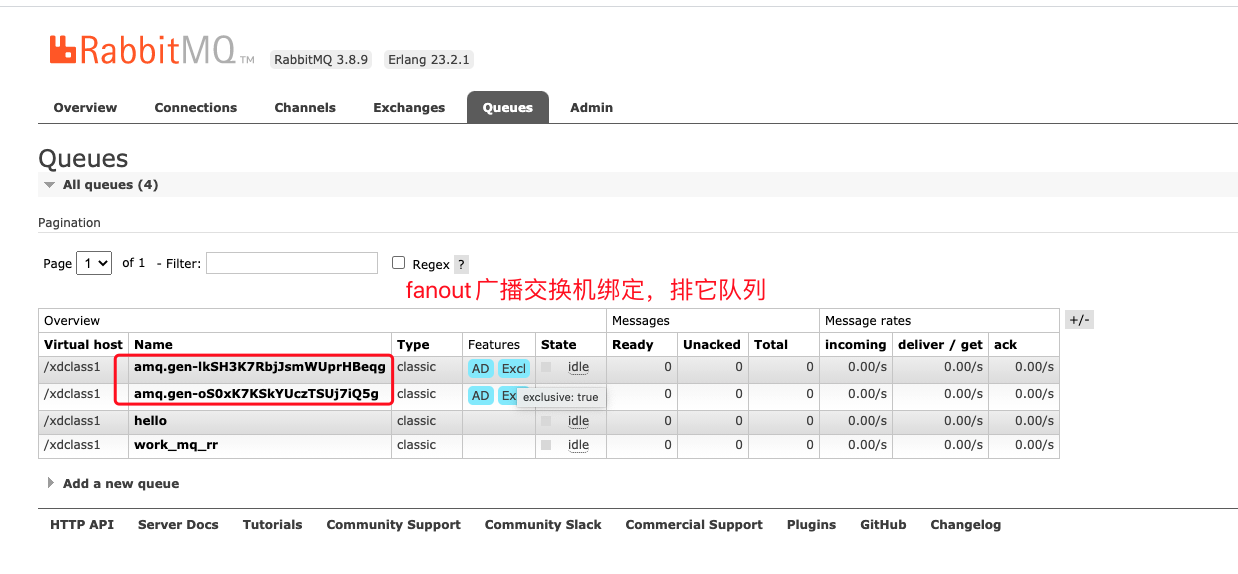Click classic type in work_mq_rr row
1238x574 pixels.
416,445
